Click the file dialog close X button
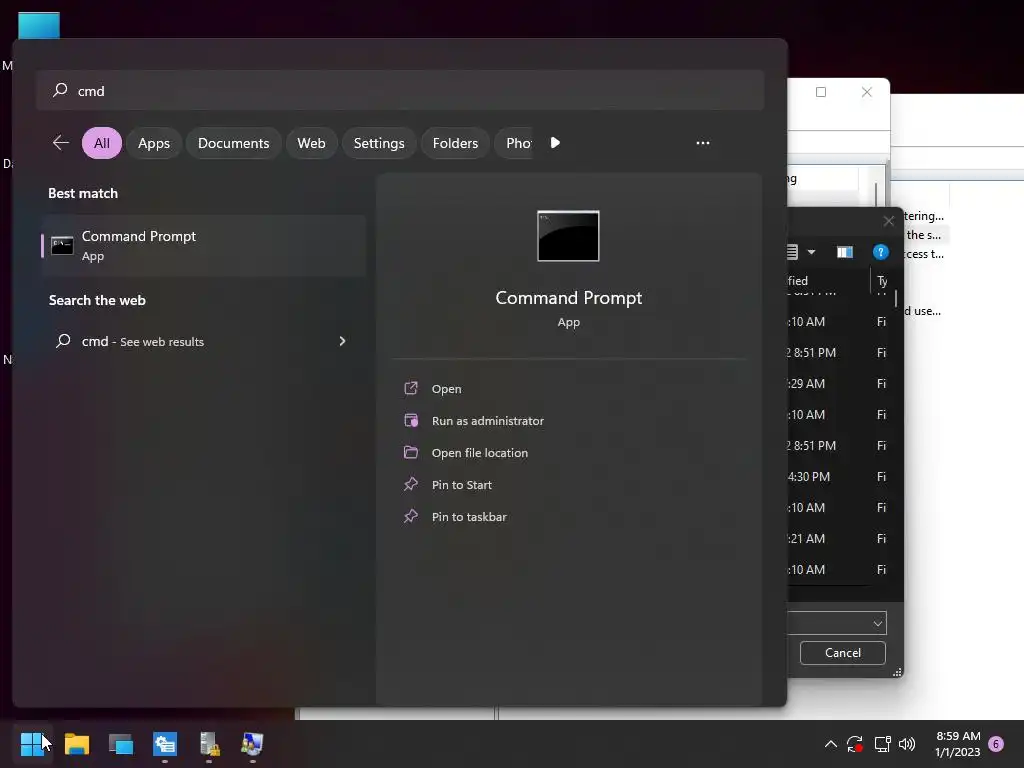Screen dimensions: 1024x768 click(888, 221)
